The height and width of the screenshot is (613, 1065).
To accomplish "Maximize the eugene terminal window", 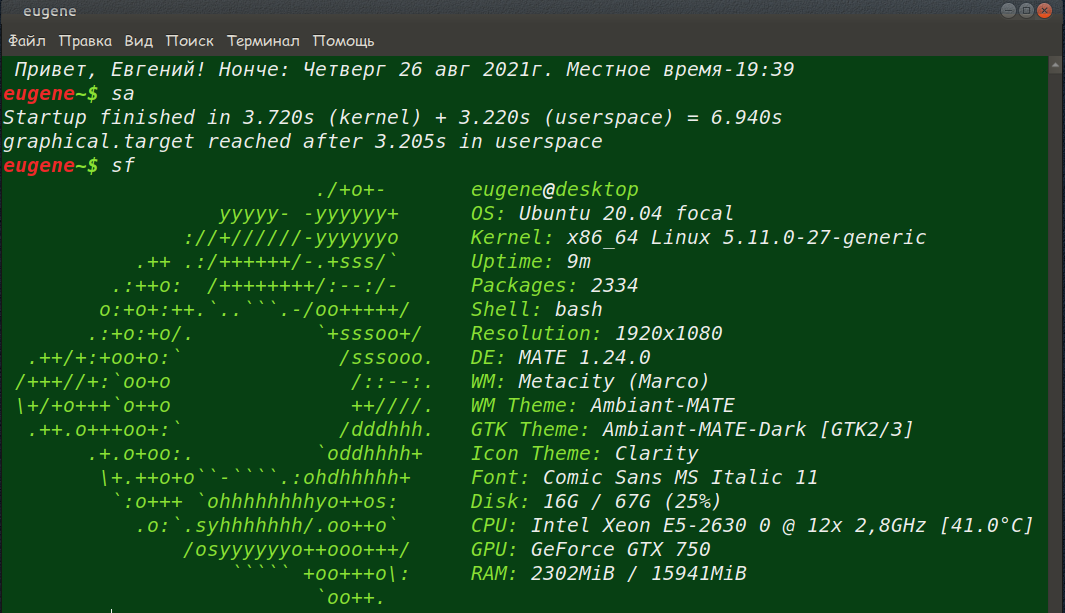I will point(1026,10).
